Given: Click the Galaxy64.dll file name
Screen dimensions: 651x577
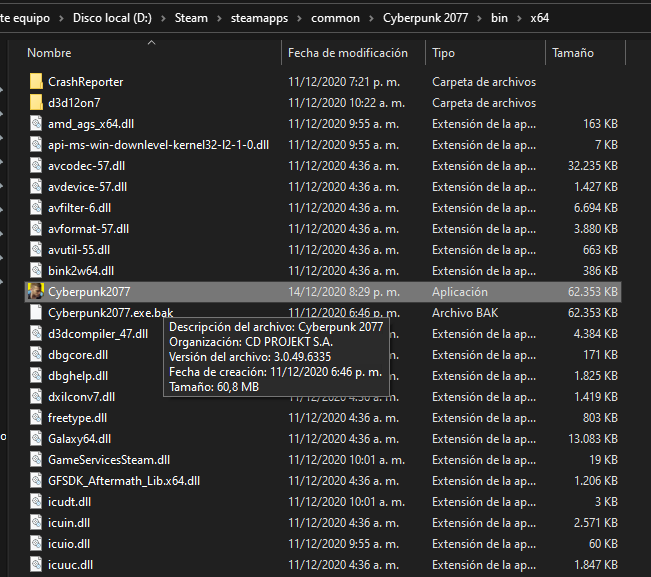Looking at the screenshot, I should pyautogui.click(x=79, y=439).
